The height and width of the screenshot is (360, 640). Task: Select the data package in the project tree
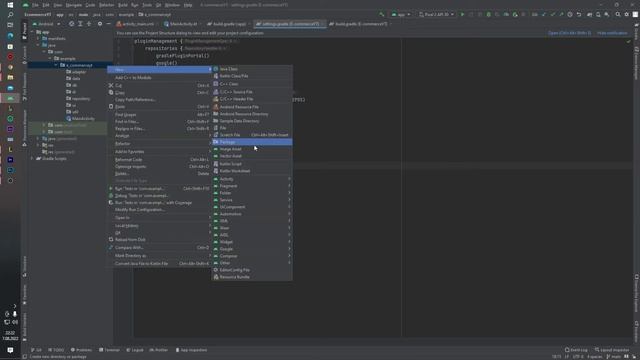(73, 78)
